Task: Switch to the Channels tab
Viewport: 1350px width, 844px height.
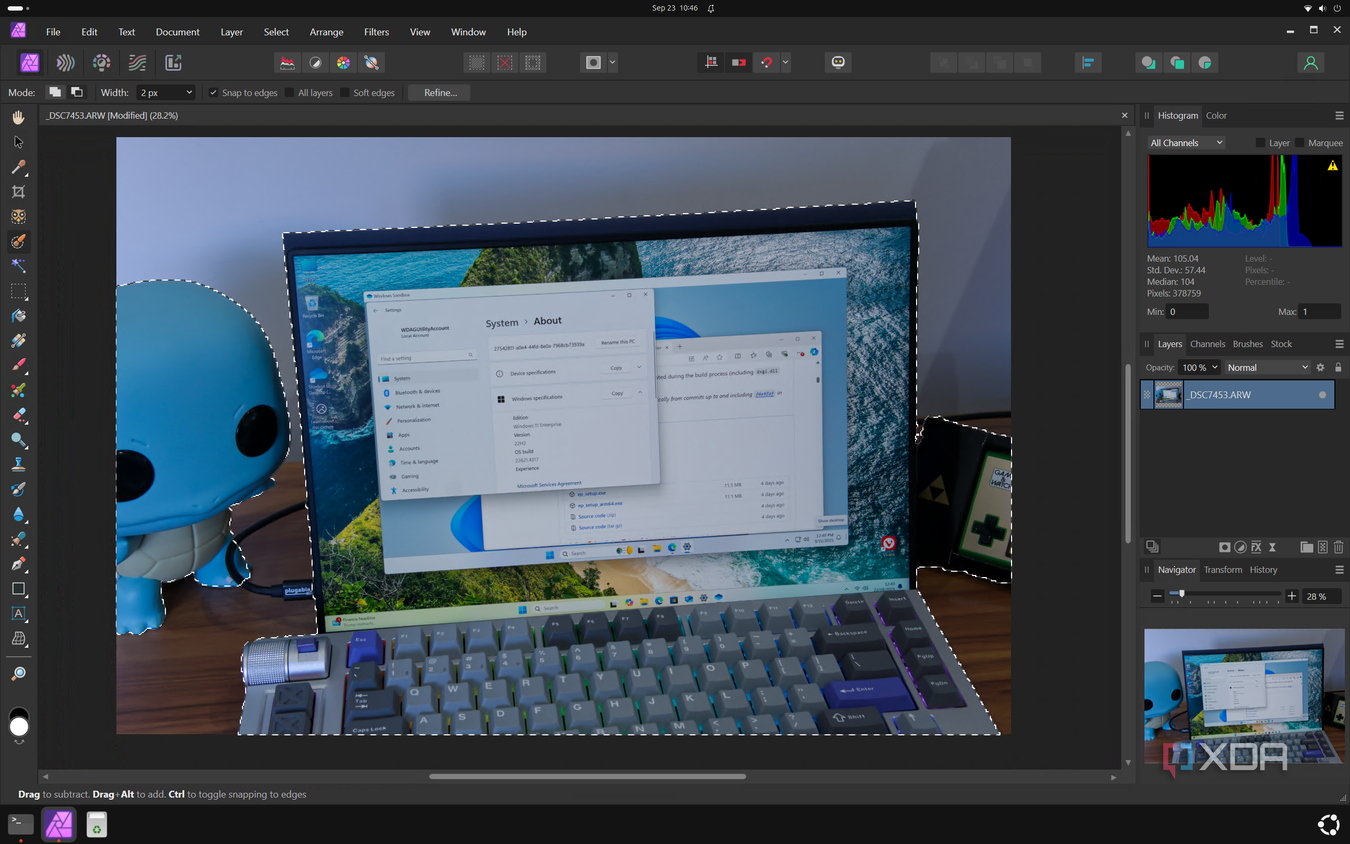Action: click(1207, 344)
